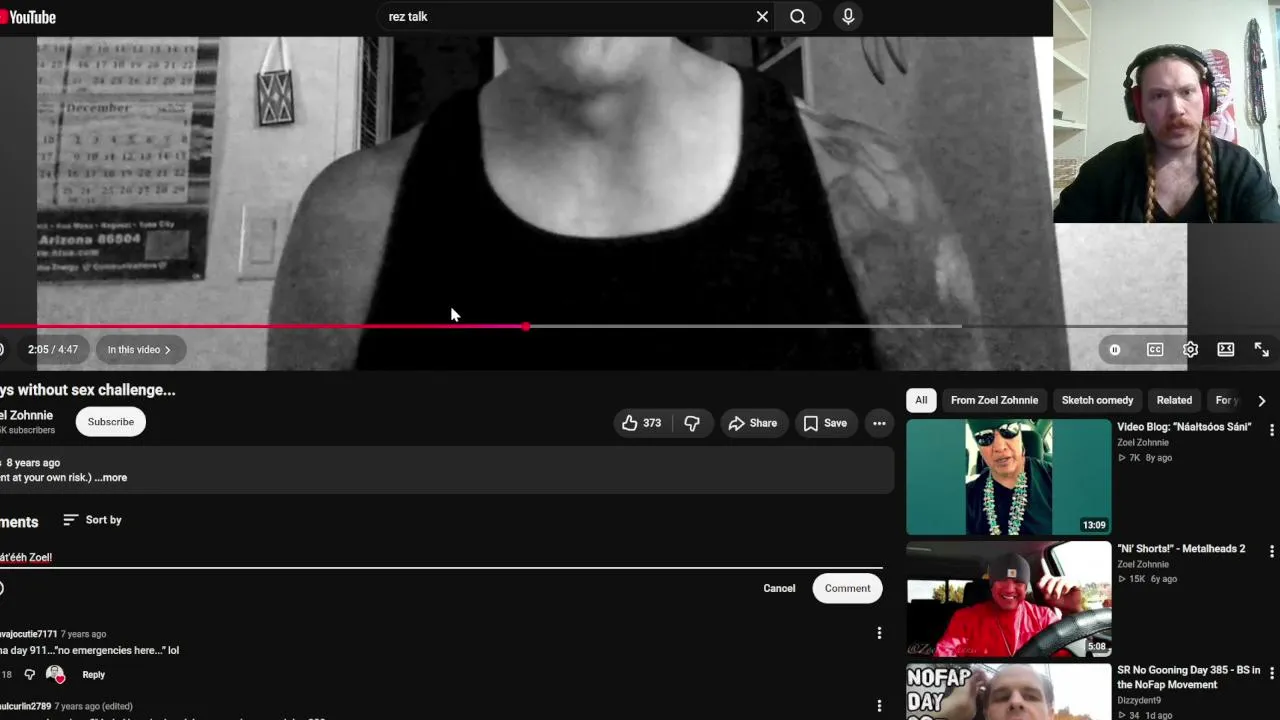Open the 'Metalheads 2' video thumbnail
1280x720 pixels.
[x=1008, y=599]
